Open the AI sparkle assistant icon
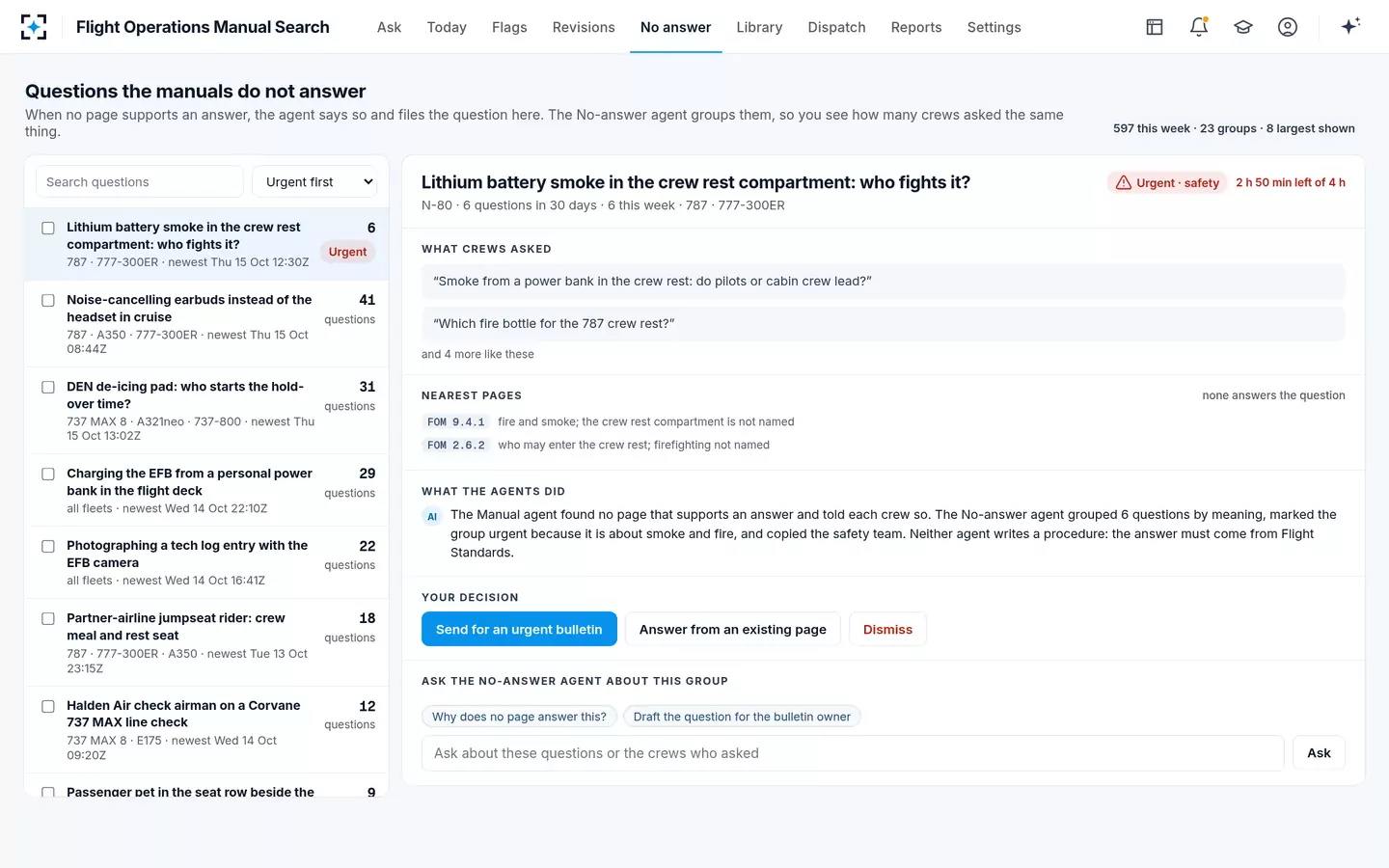The width and height of the screenshot is (1389, 868). coord(1350,26)
